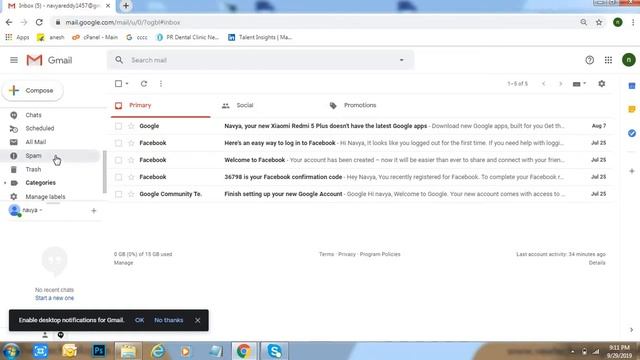Tick the checkbox for 'Here's an easy way' email
The width and height of the screenshot is (640, 360).
coord(118,143)
